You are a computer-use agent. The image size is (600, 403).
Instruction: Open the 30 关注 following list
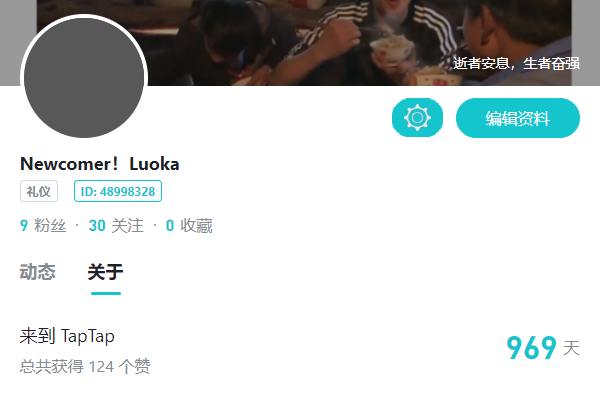pos(116,225)
